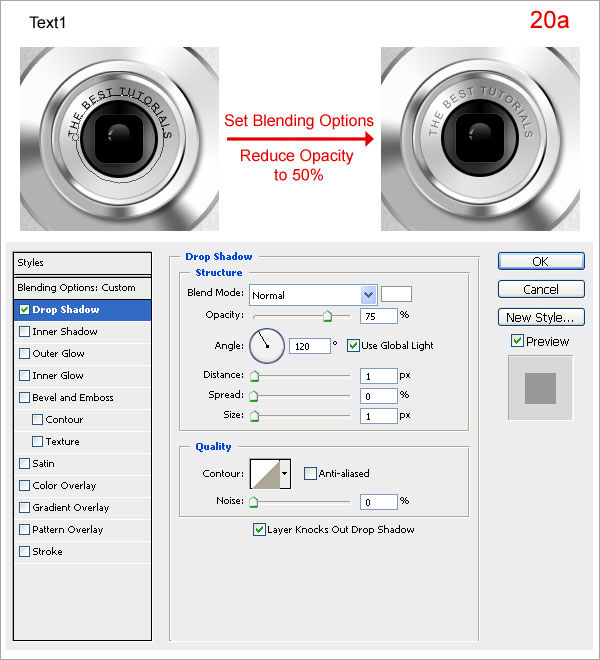
Task: Click the left before lens image
Action: point(119,139)
